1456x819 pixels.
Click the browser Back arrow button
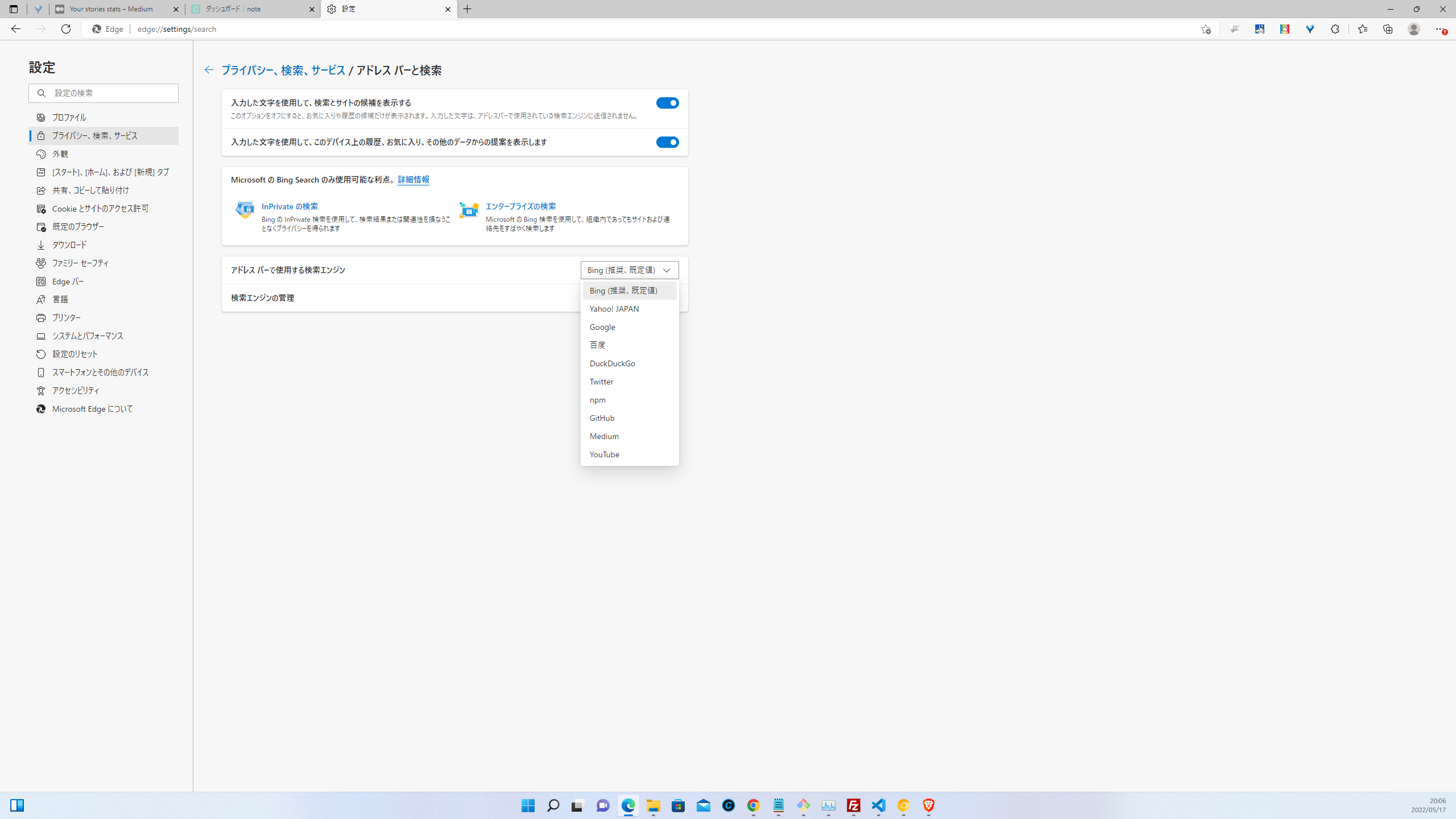[x=15, y=29]
